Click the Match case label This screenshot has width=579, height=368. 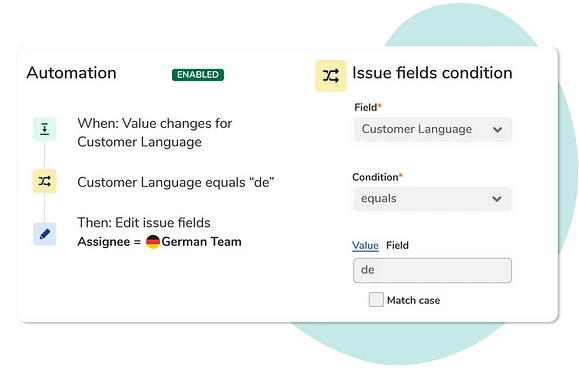click(414, 300)
